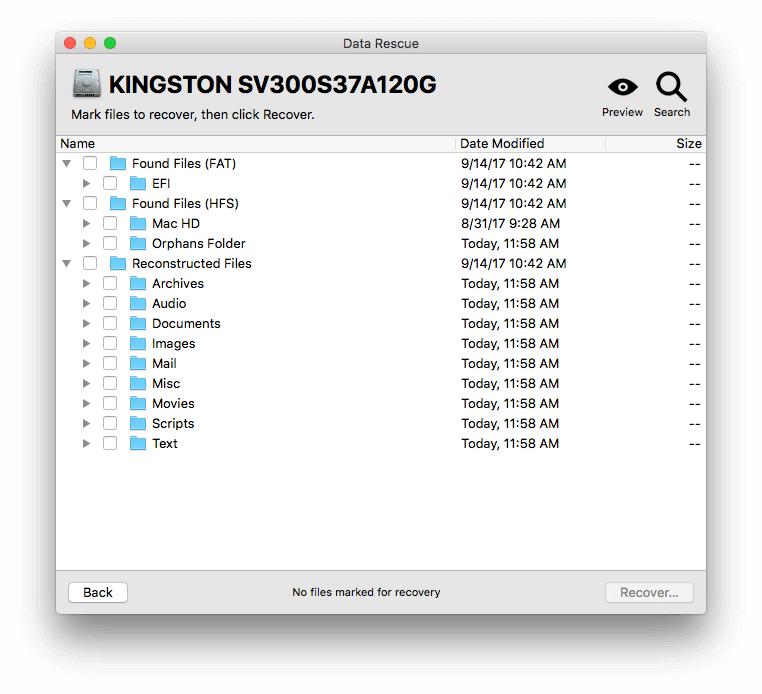Tick the Documents checkbox
Image resolution: width=762 pixels, height=694 pixels.
[x=110, y=323]
